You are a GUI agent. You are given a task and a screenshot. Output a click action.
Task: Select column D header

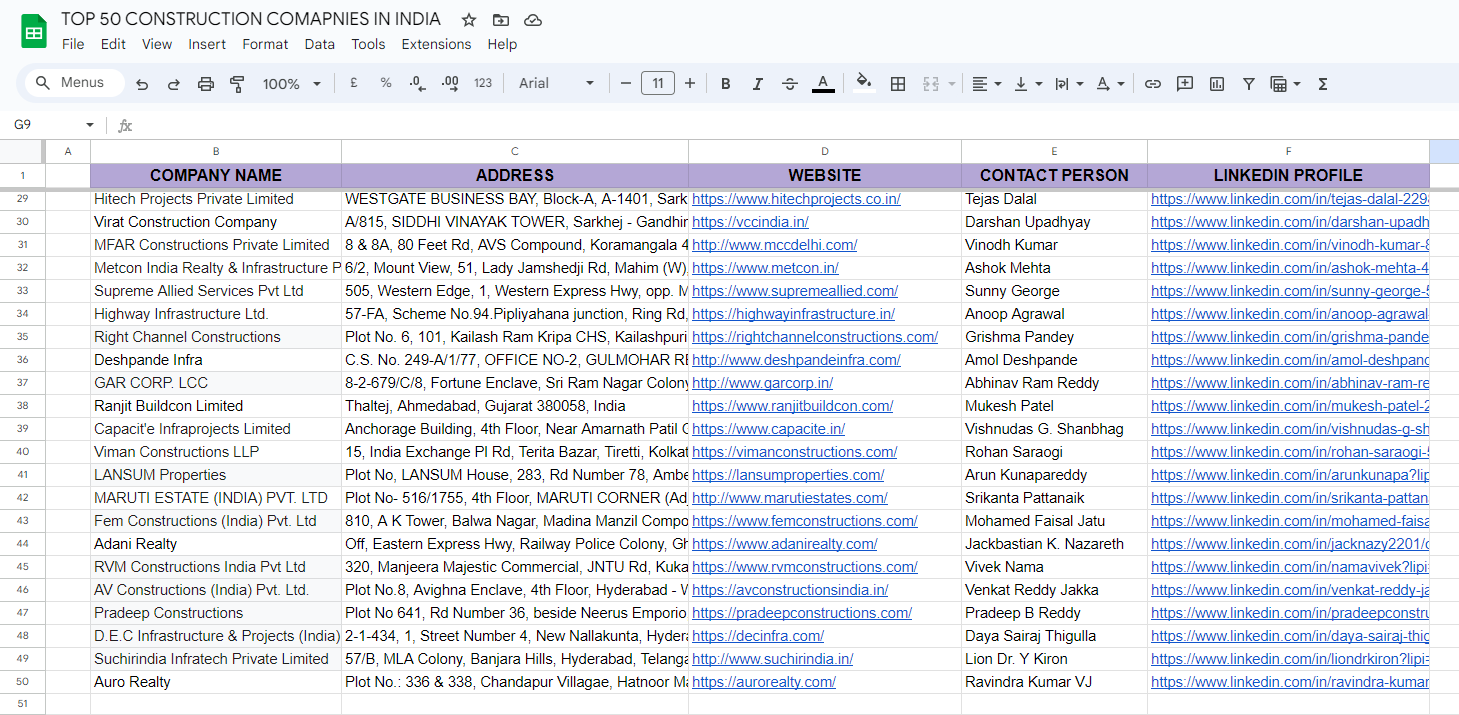coord(825,151)
